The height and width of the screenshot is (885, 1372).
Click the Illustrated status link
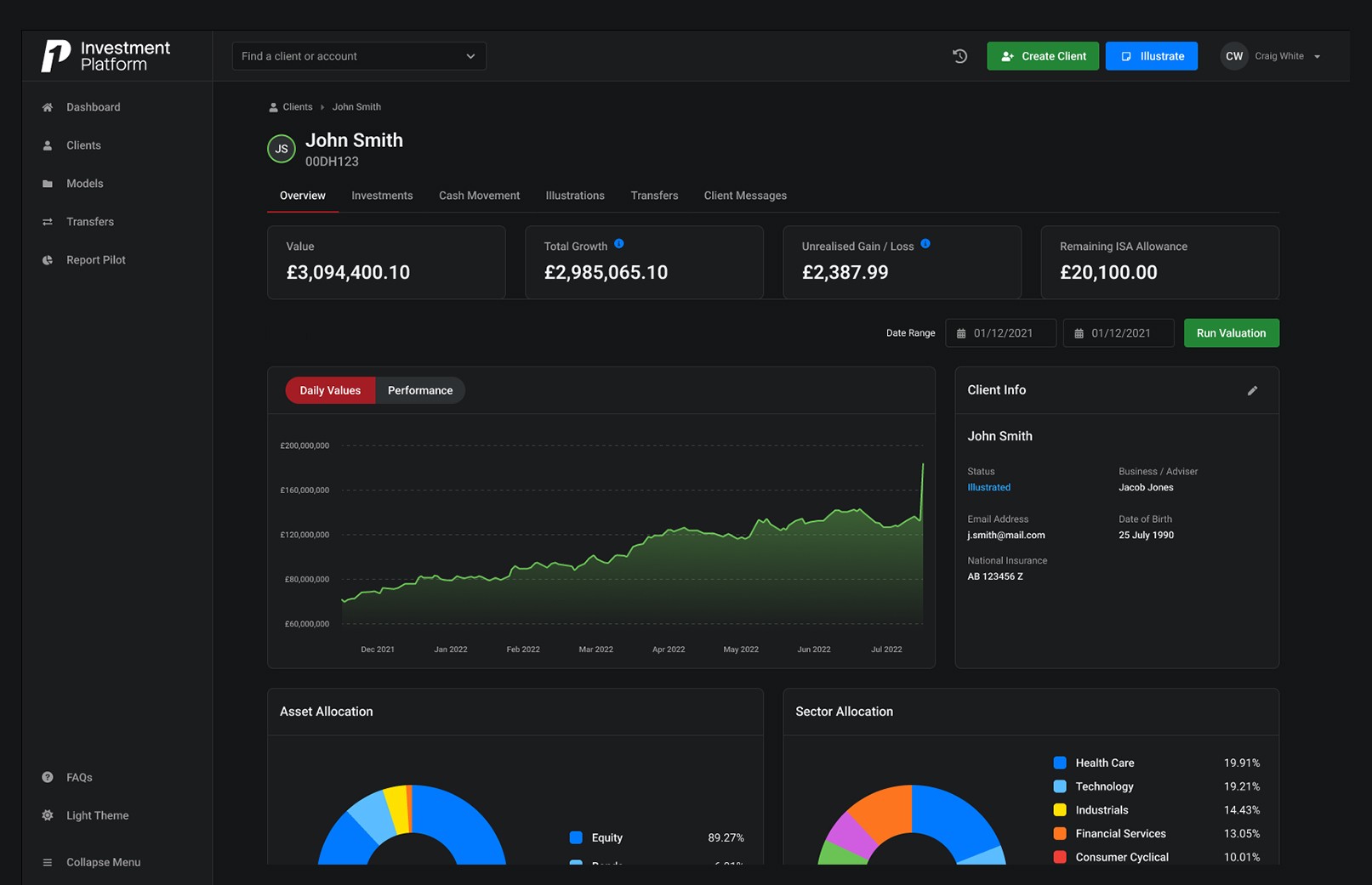(989, 487)
